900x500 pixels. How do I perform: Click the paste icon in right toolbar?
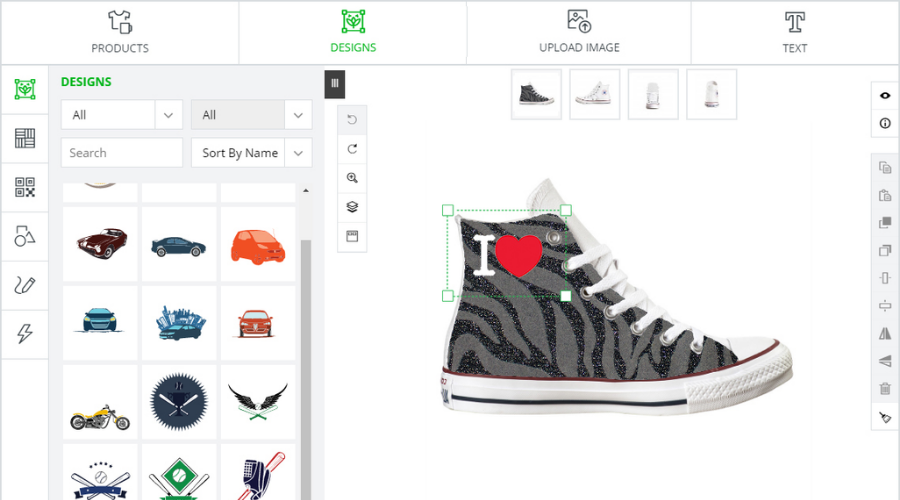[885, 195]
